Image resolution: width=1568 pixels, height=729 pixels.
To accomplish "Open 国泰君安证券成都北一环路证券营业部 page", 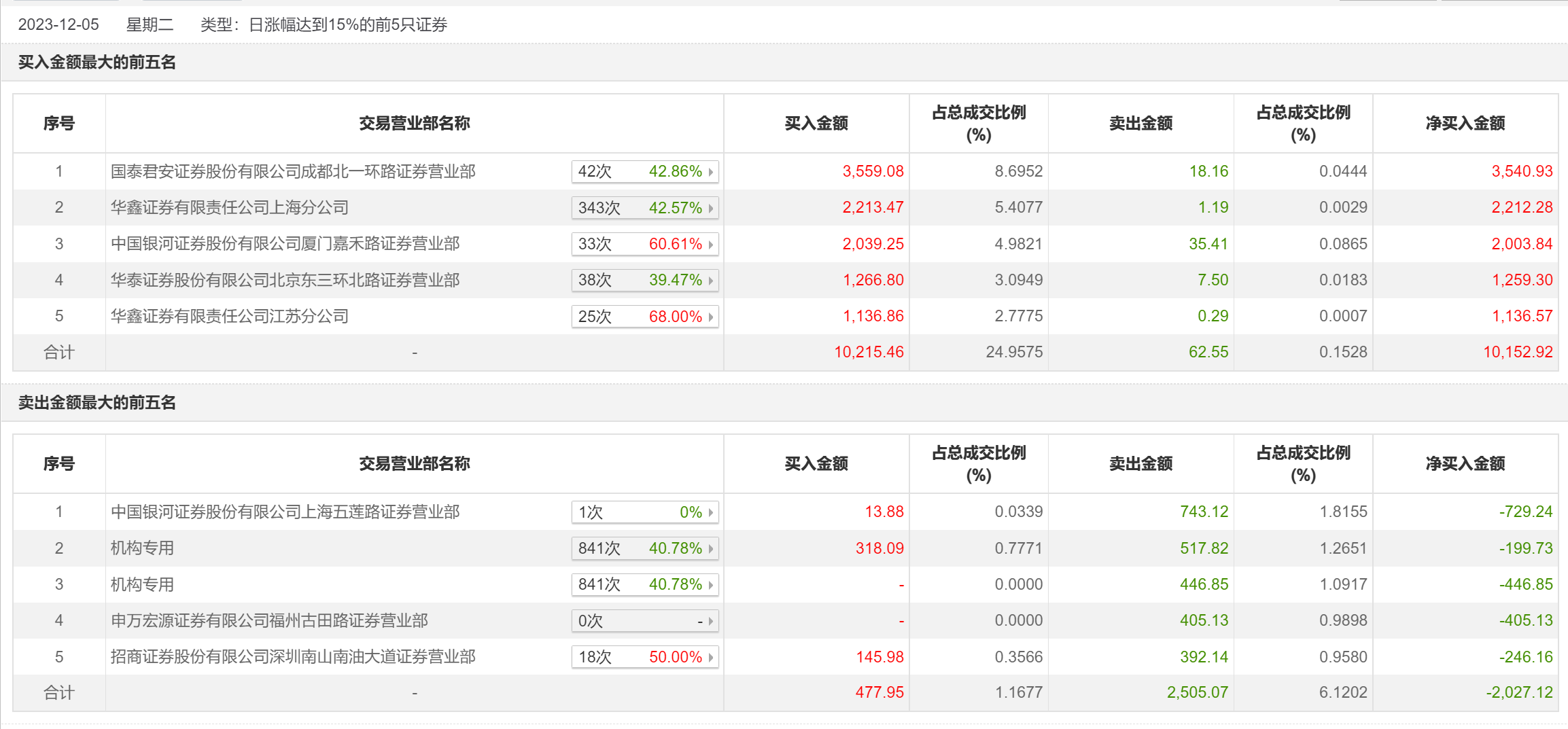I will (x=294, y=171).
